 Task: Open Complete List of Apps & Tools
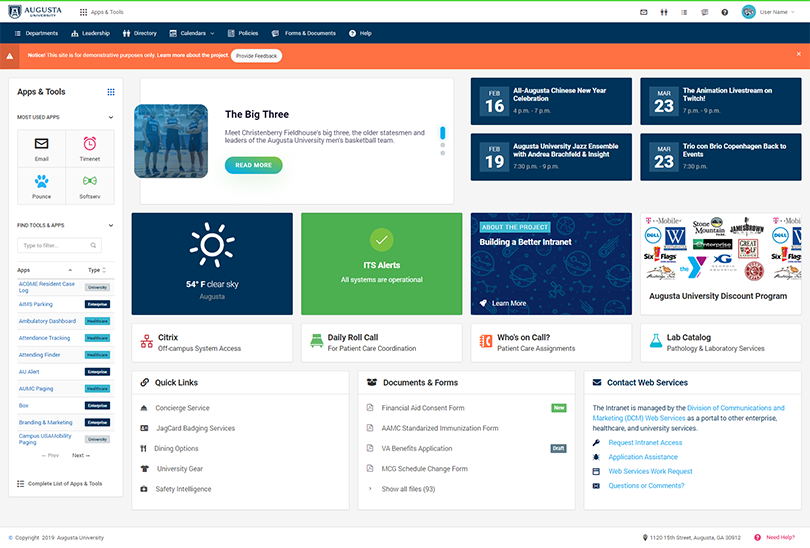[59, 484]
